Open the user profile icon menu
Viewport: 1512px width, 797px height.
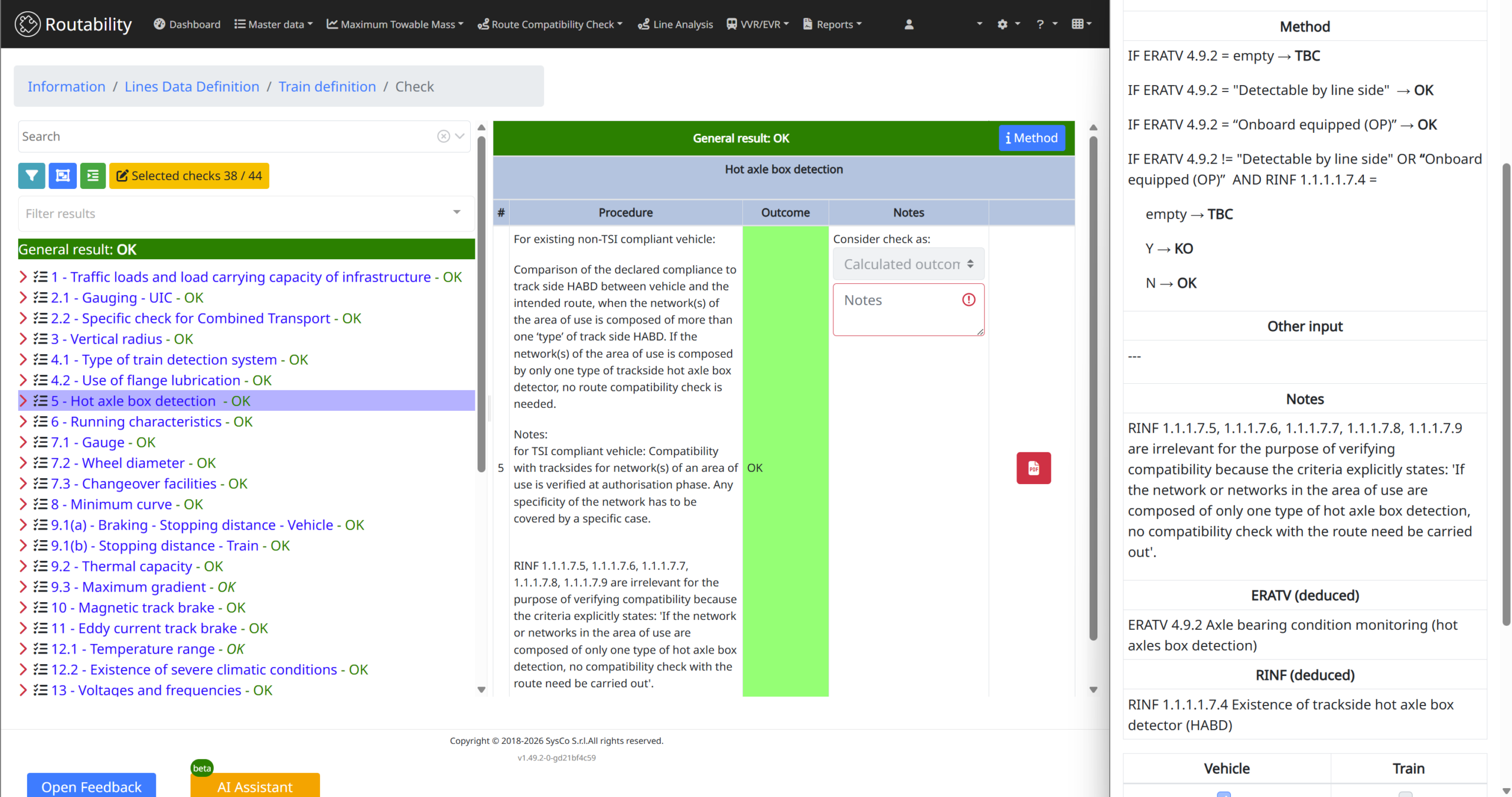[x=909, y=24]
